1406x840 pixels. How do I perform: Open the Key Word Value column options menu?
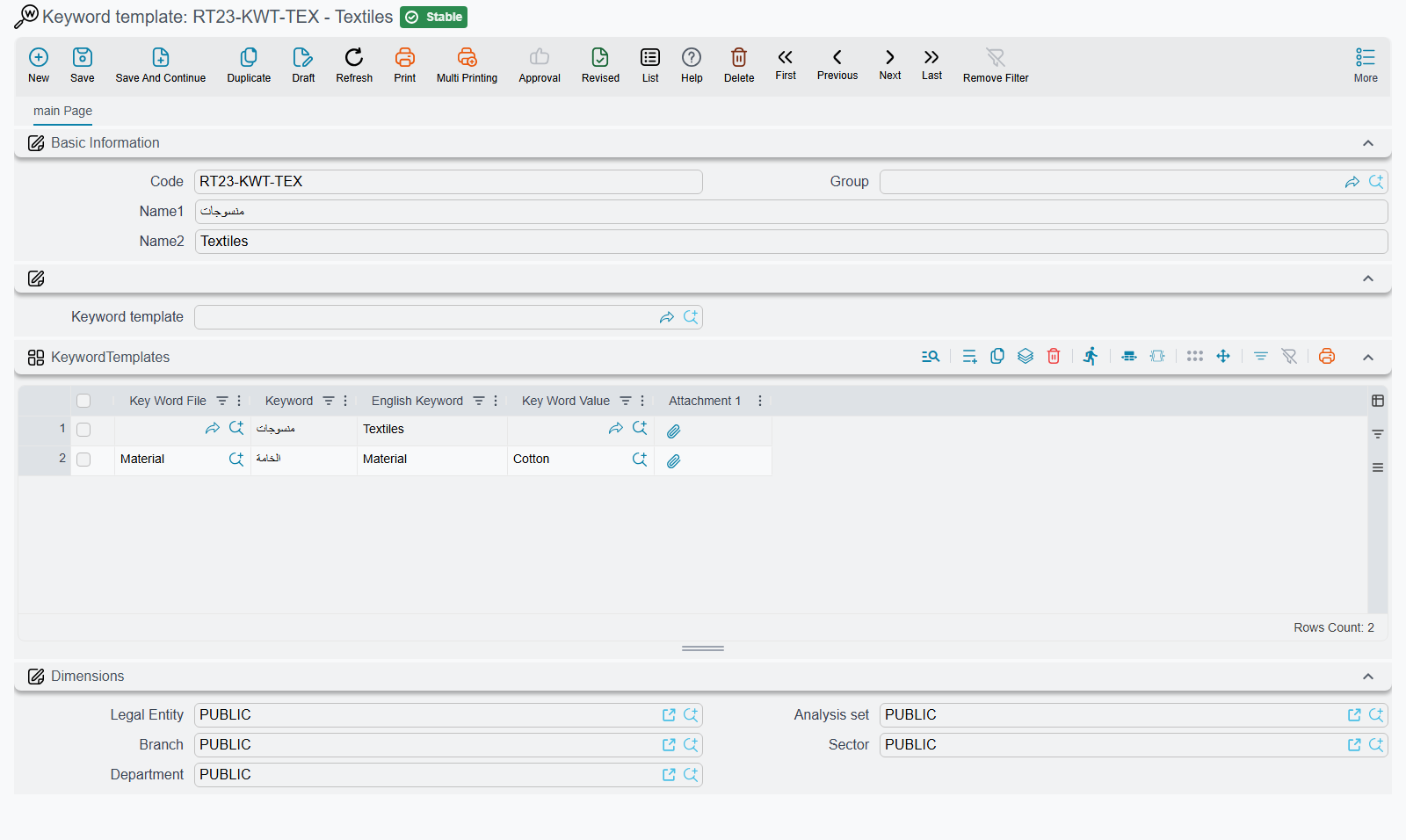pyautogui.click(x=642, y=401)
